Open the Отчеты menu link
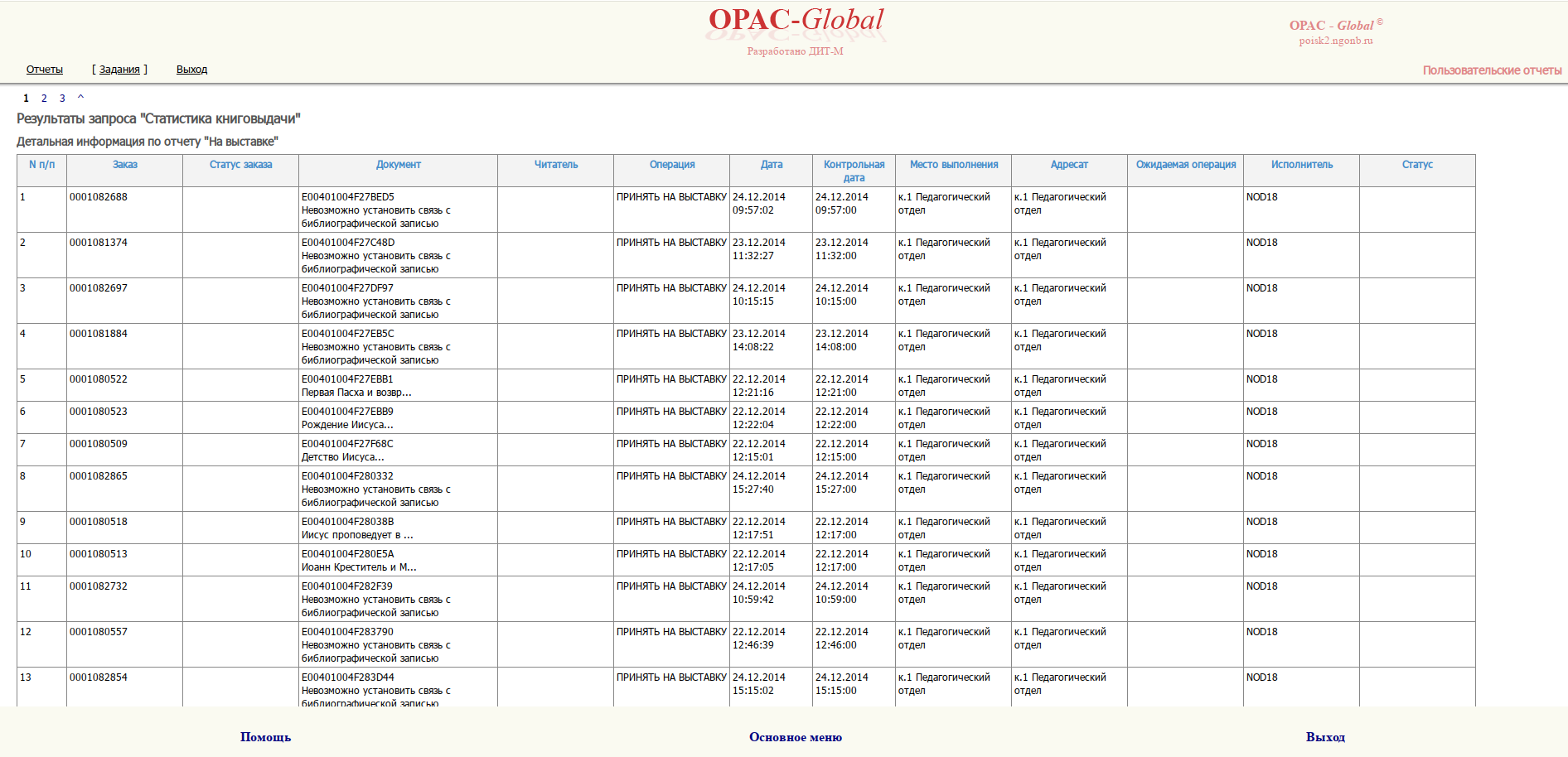1568x757 pixels. [44, 70]
